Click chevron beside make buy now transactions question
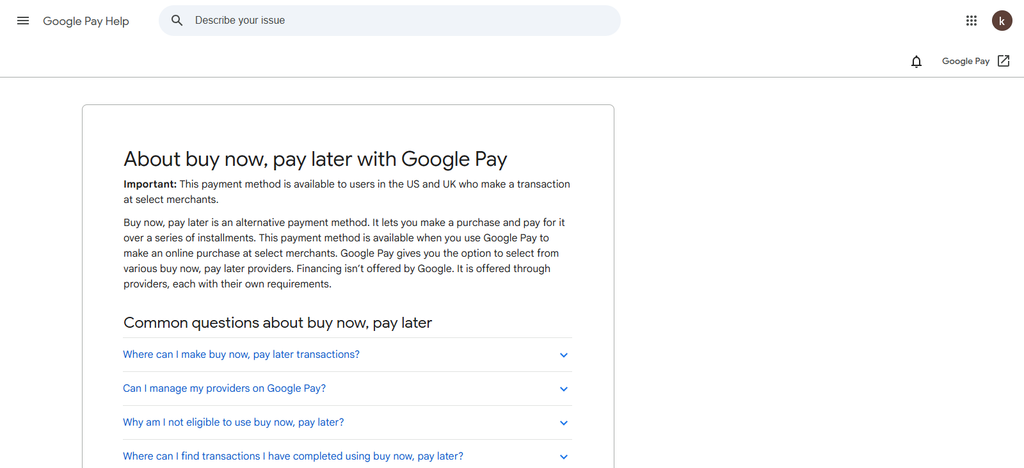This screenshot has width=1024, height=468. (564, 355)
